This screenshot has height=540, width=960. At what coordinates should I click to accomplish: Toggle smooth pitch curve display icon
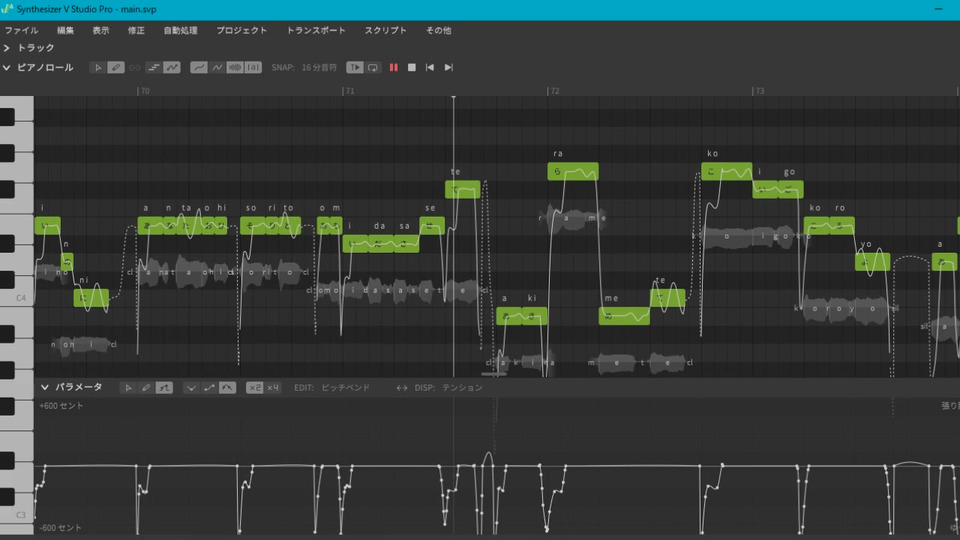tap(198, 67)
